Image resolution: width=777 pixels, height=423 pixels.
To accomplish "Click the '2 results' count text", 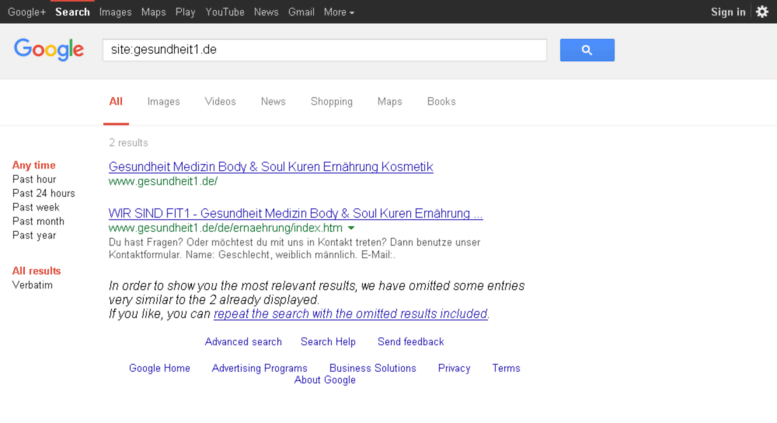I will pyautogui.click(x=128, y=143).
